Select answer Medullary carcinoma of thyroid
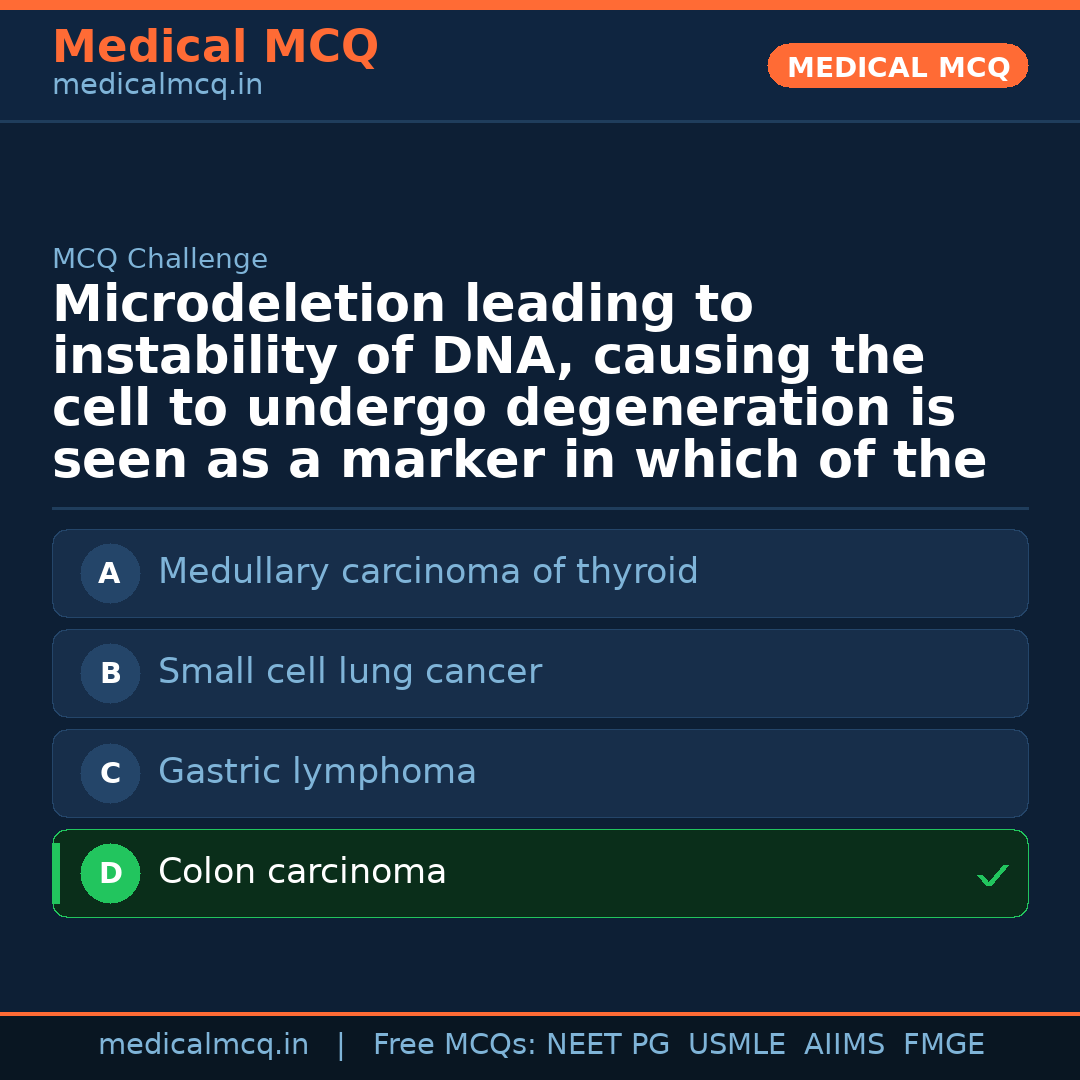The image size is (1080, 1080). pos(428,572)
